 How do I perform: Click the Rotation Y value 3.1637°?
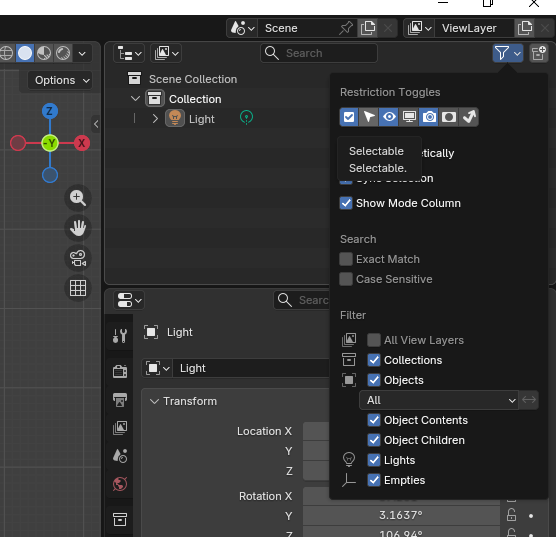click(401, 515)
